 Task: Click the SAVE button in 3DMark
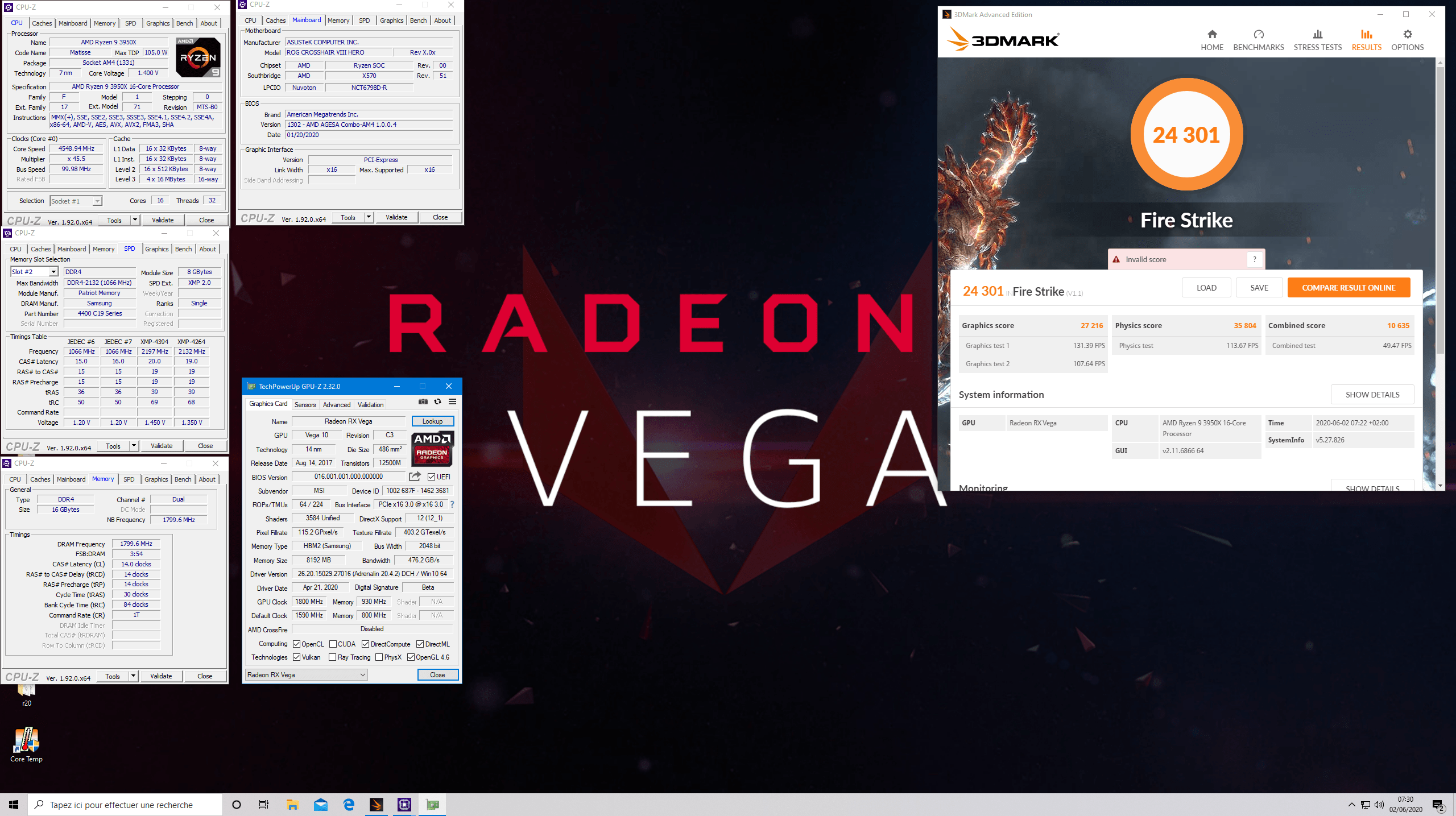click(x=1259, y=288)
